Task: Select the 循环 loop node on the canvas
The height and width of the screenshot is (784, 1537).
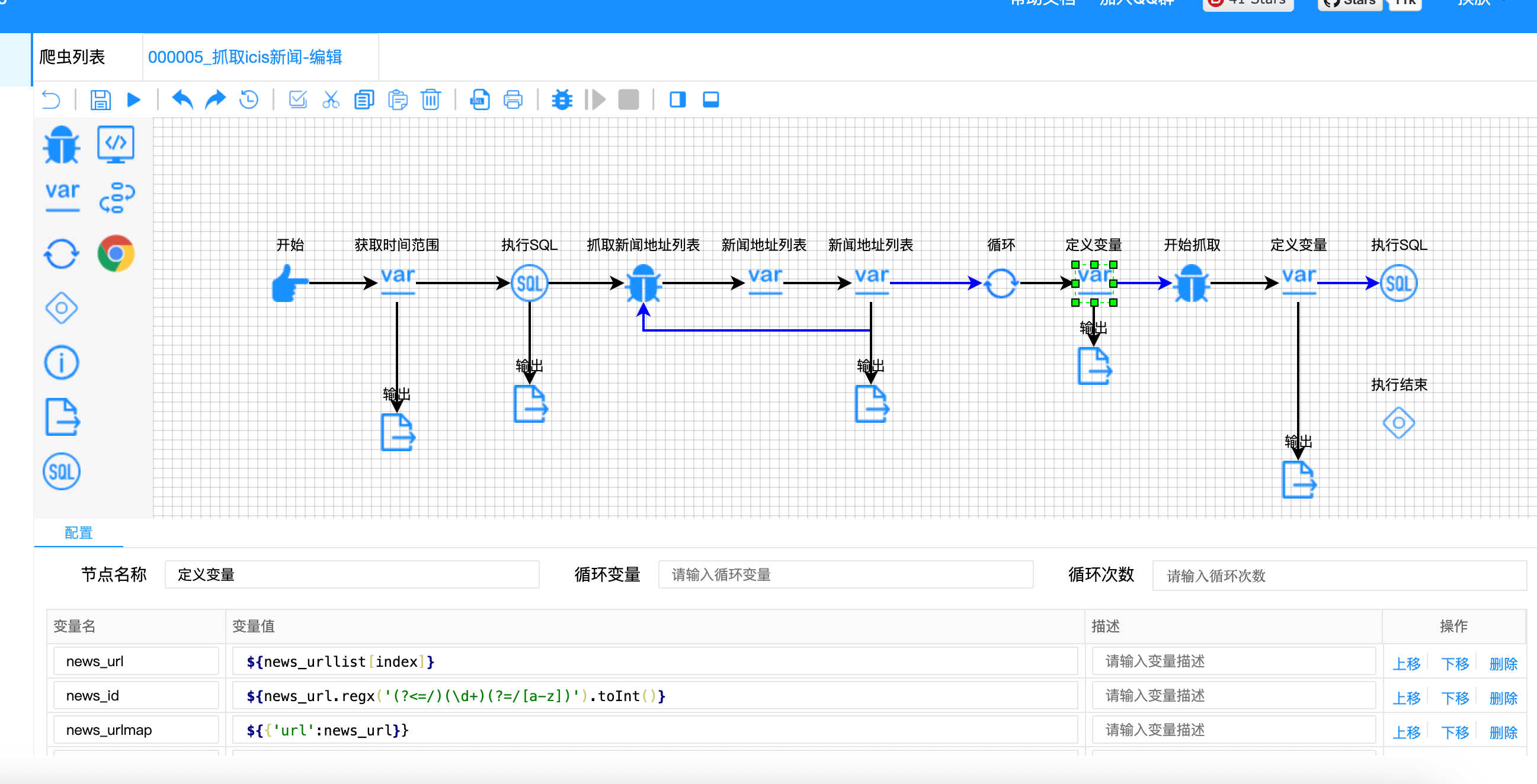Action: [x=1001, y=283]
